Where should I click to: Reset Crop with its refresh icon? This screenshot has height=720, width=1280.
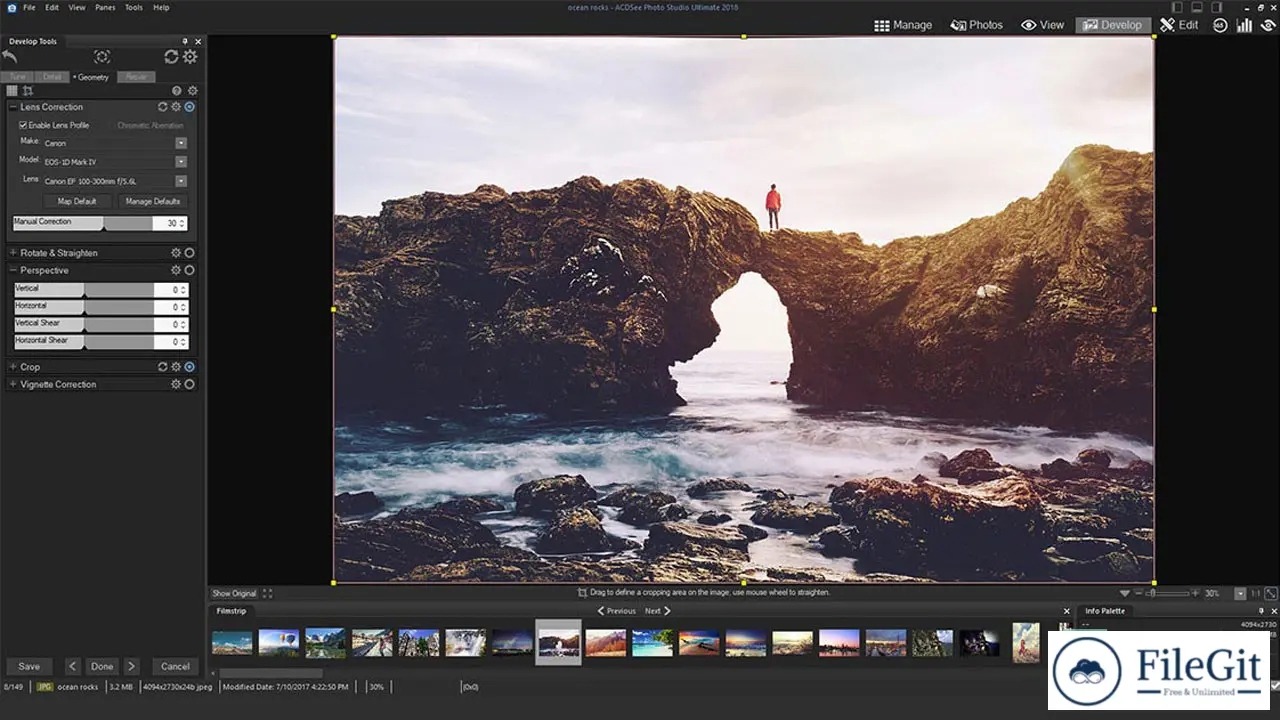[163, 367]
